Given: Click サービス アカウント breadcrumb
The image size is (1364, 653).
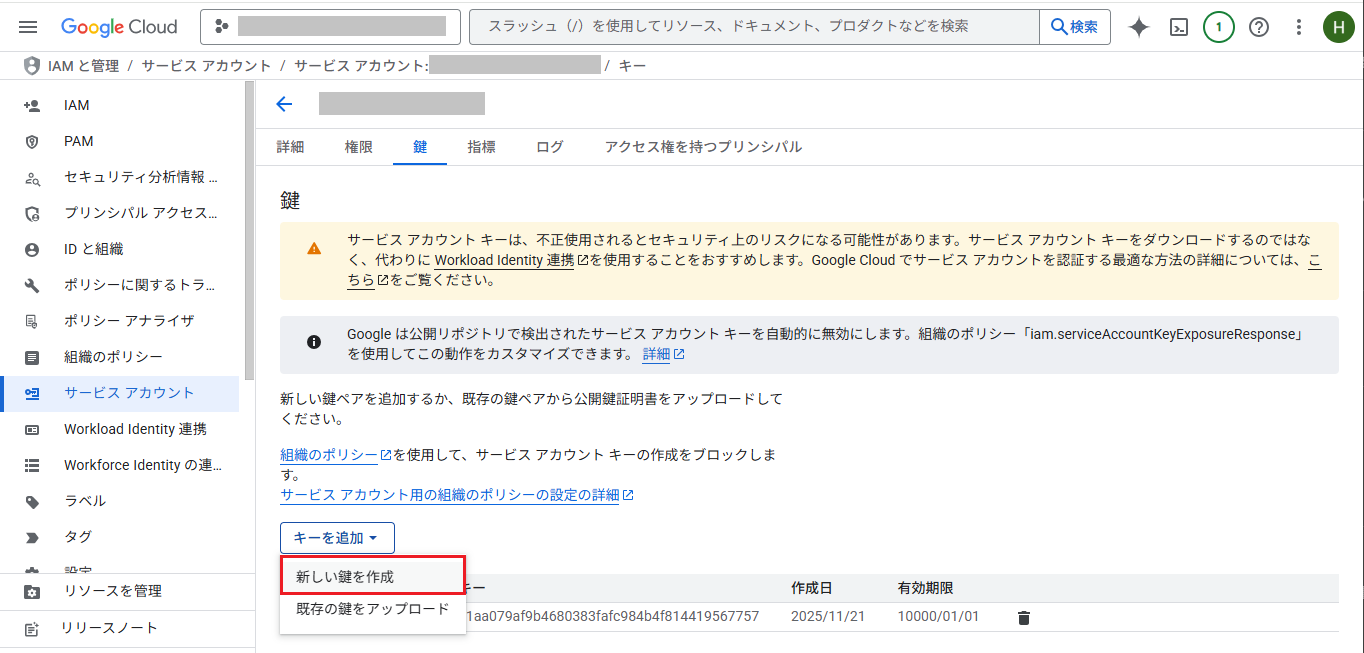Looking at the screenshot, I should point(206,65).
